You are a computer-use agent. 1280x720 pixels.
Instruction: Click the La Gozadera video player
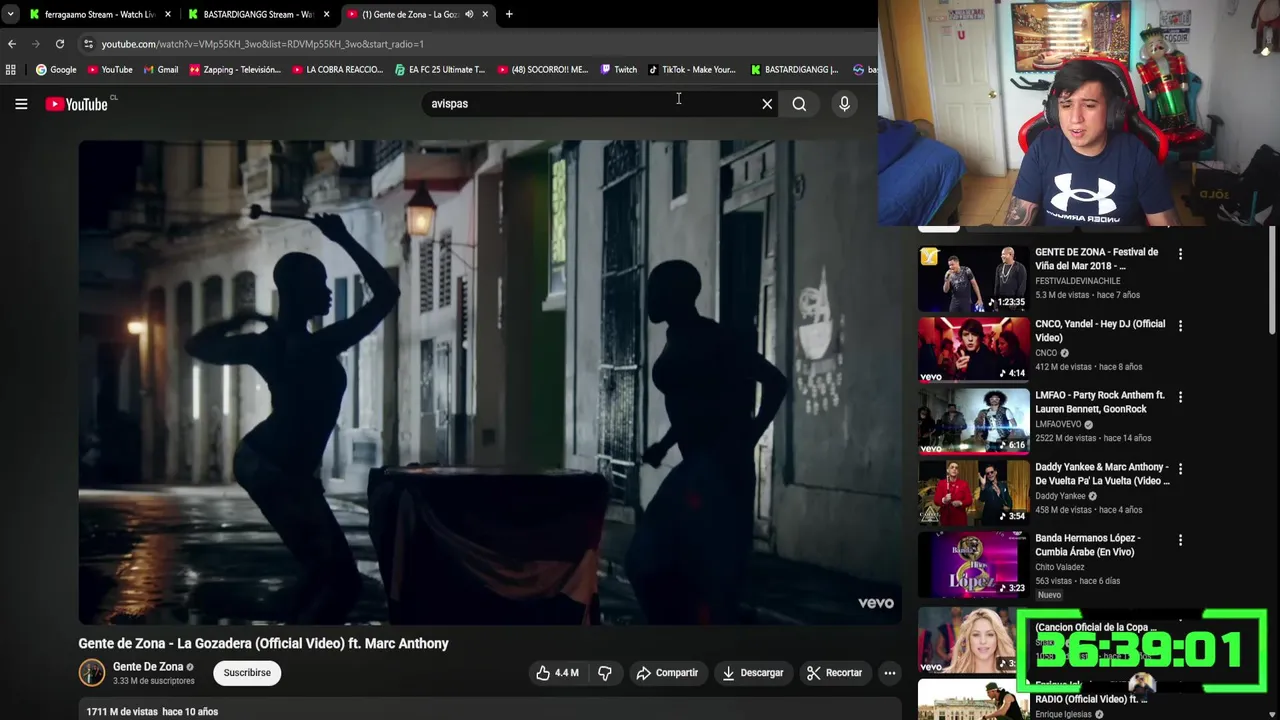click(490, 382)
